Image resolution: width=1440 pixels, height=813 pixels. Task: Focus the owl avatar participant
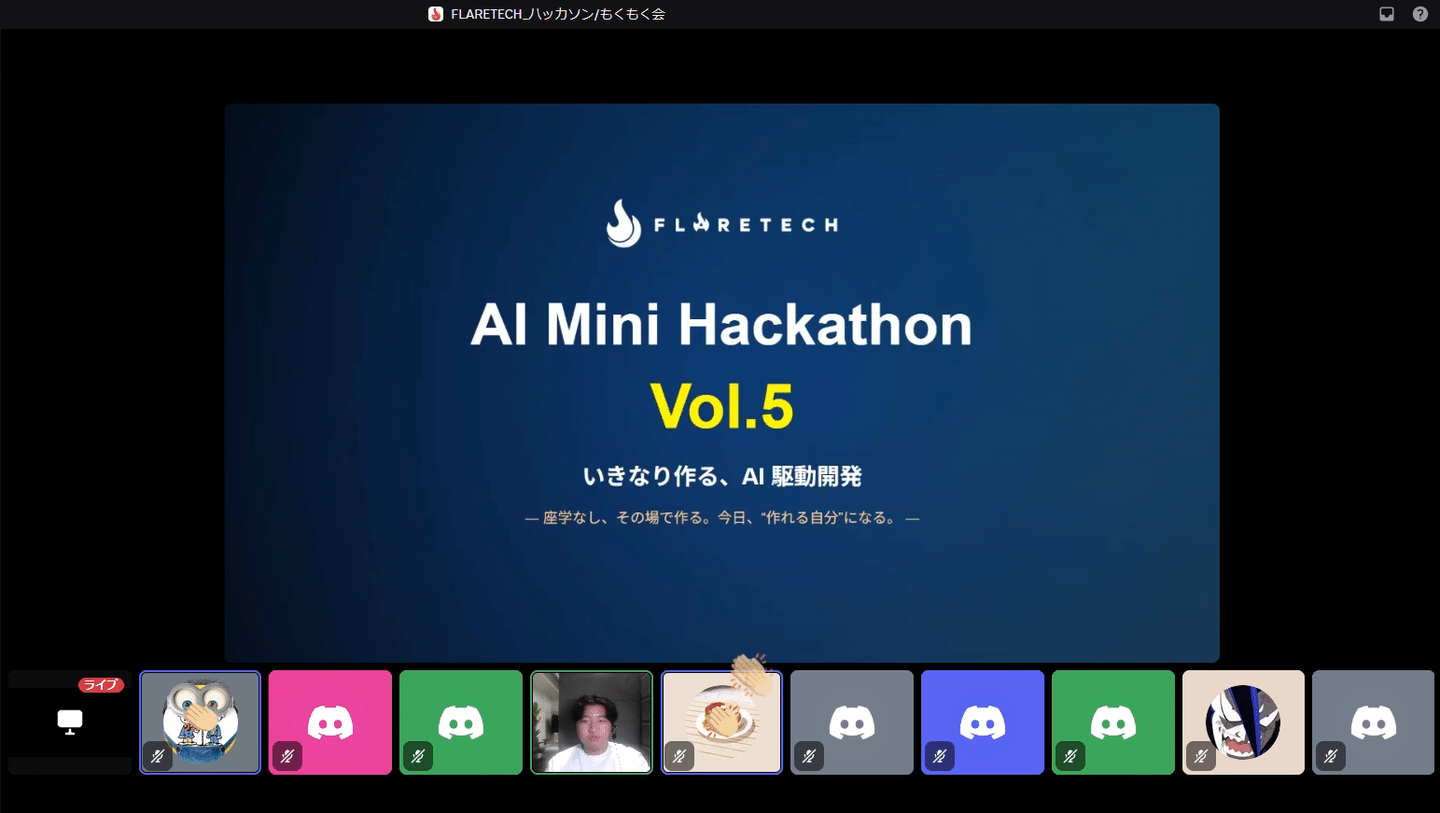pos(200,722)
